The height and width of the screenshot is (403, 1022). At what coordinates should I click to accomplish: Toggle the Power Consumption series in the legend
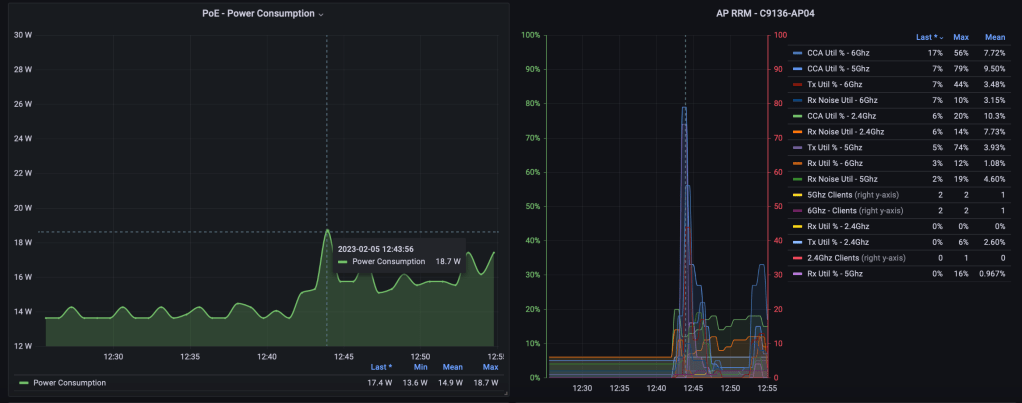coord(69,382)
